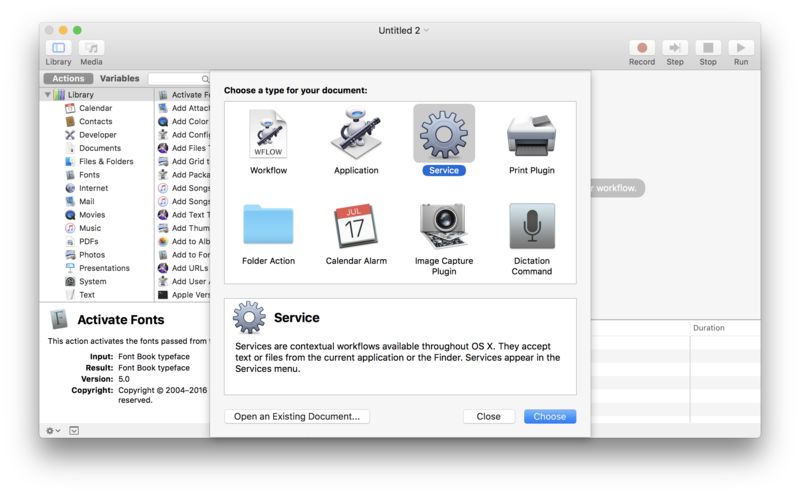Image resolution: width=800 pixels, height=494 pixels.
Task: Switch to the Variables tab
Action: click(x=119, y=78)
